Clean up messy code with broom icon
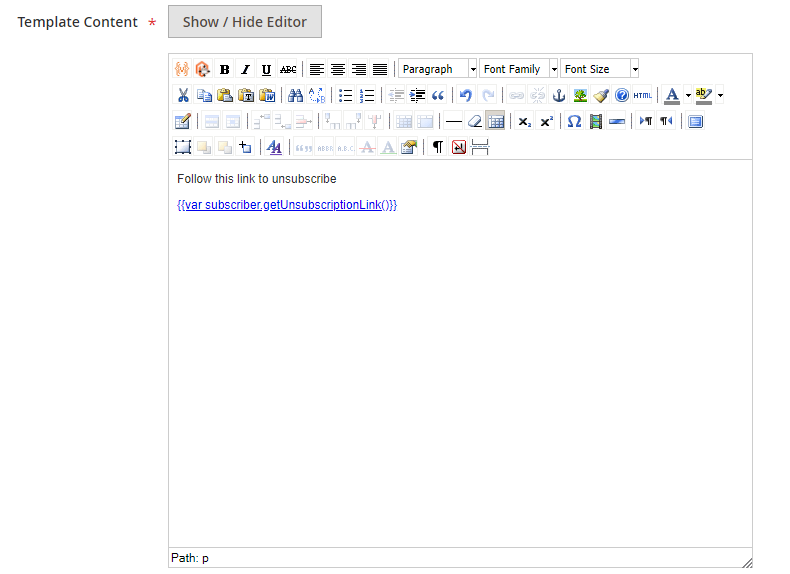This screenshot has height=574, width=790. [x=601, y=95]
